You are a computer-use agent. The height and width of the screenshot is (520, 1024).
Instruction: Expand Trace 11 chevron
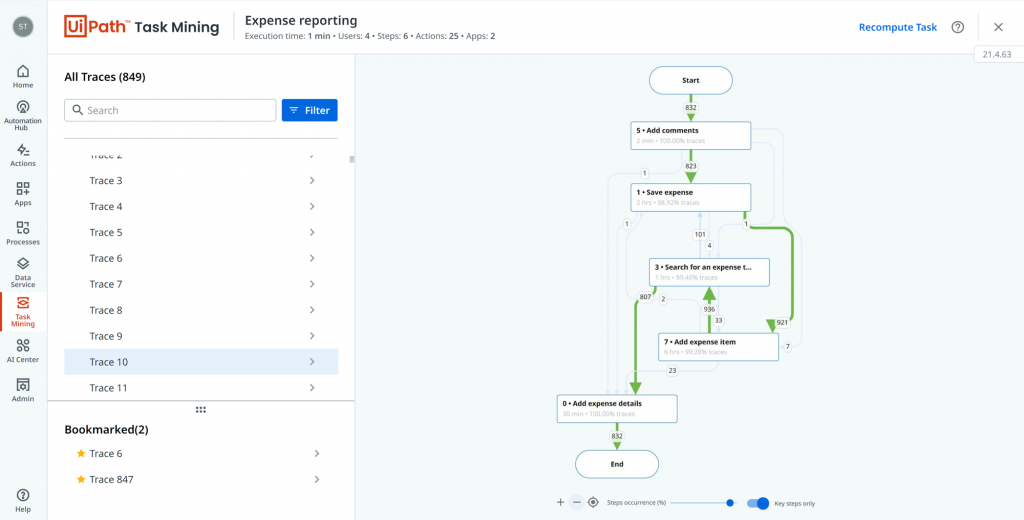pos(312,388)
